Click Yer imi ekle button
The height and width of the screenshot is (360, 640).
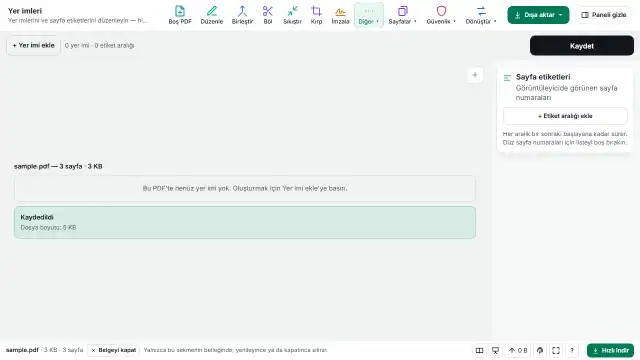coord(33,45)
